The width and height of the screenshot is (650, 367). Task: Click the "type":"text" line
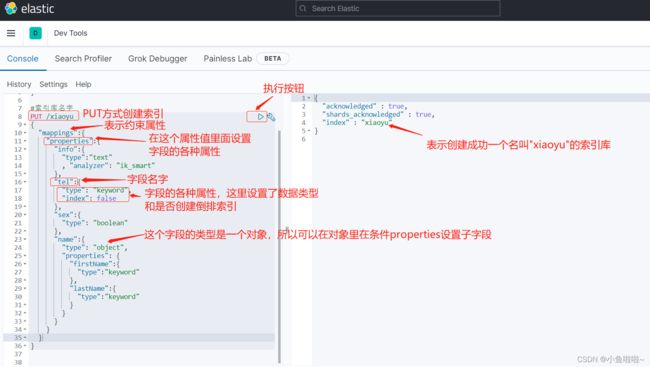[x=87, y=158]
